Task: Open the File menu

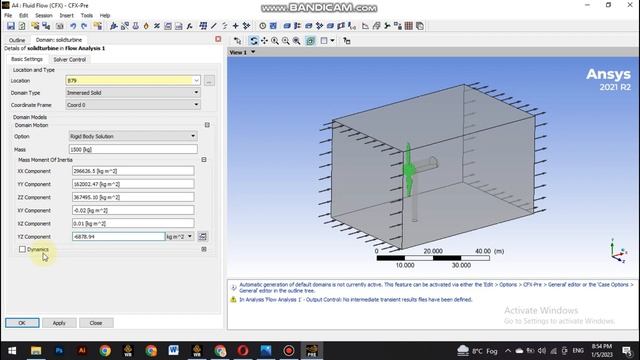Action: pos(8,16)
